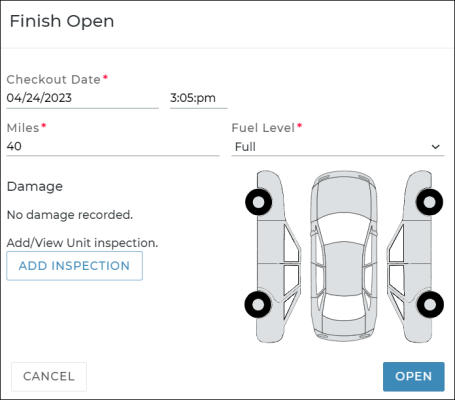The image size is (455, 400).
Task: Select the 3:05:pm checkout time field
Action: 198,98
